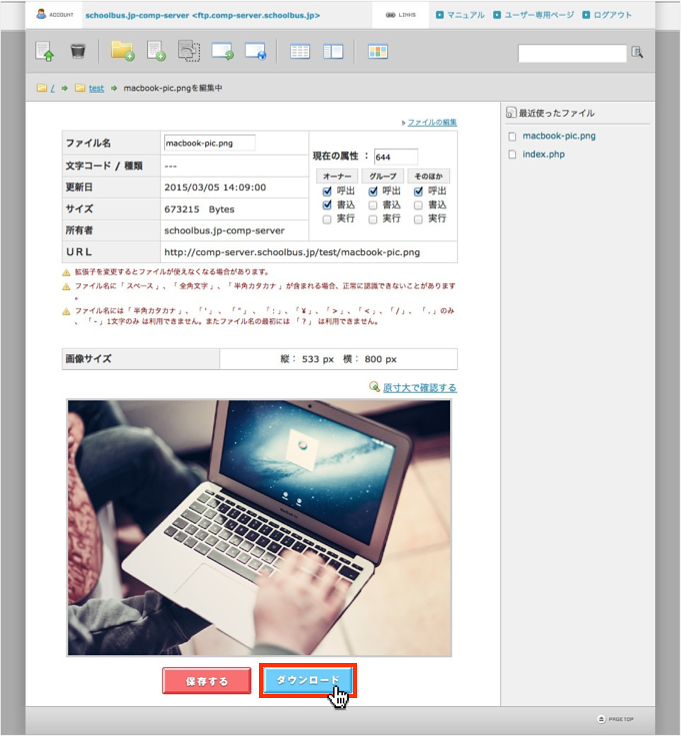This screenshot has width=681, height=736.
Task: Open the ファイルの編集 link
Action: [x=432, y=123]
